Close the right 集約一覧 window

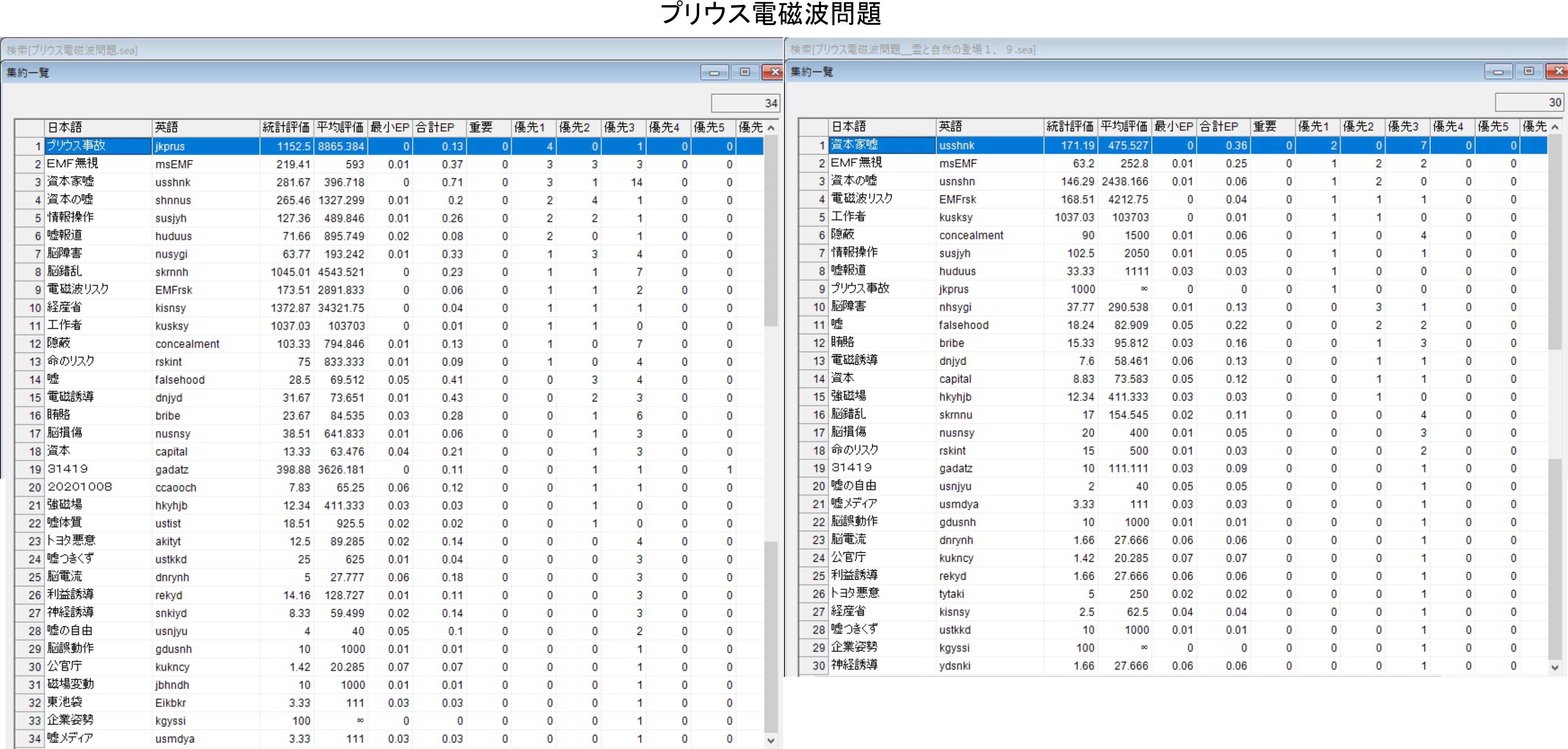[x=1557, y=72]
